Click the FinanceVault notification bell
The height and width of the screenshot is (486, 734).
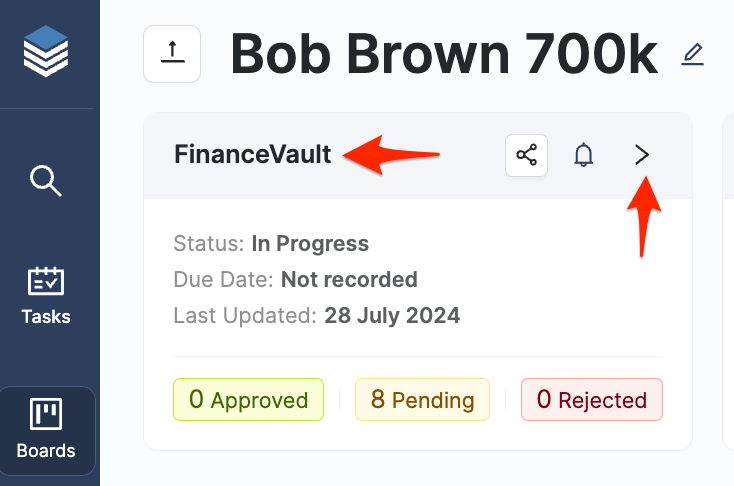[583, 155]
